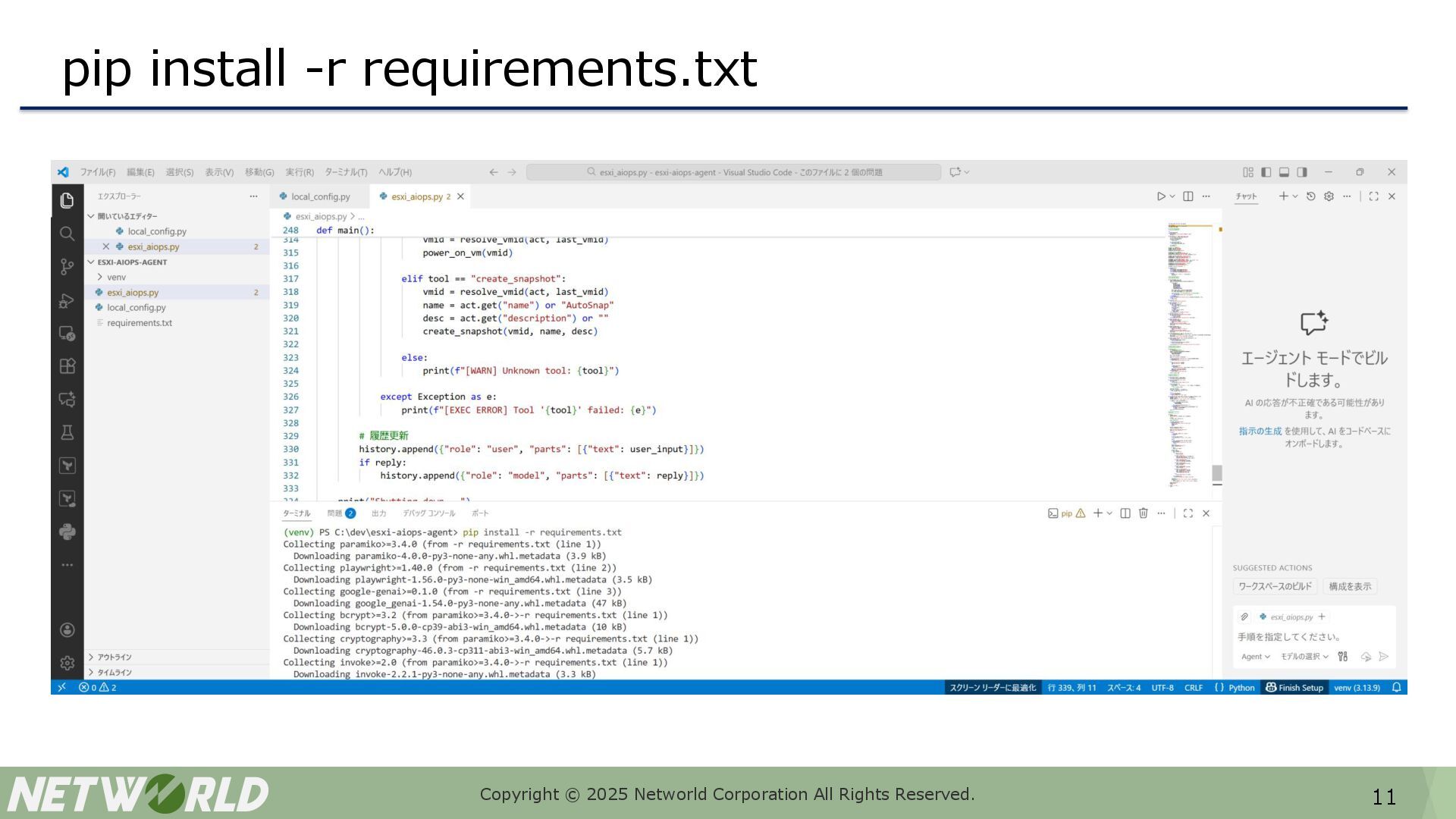Click the 指示の生成 link
This screenshot has height=819, width=1456.
click(x=1260, y=431)
